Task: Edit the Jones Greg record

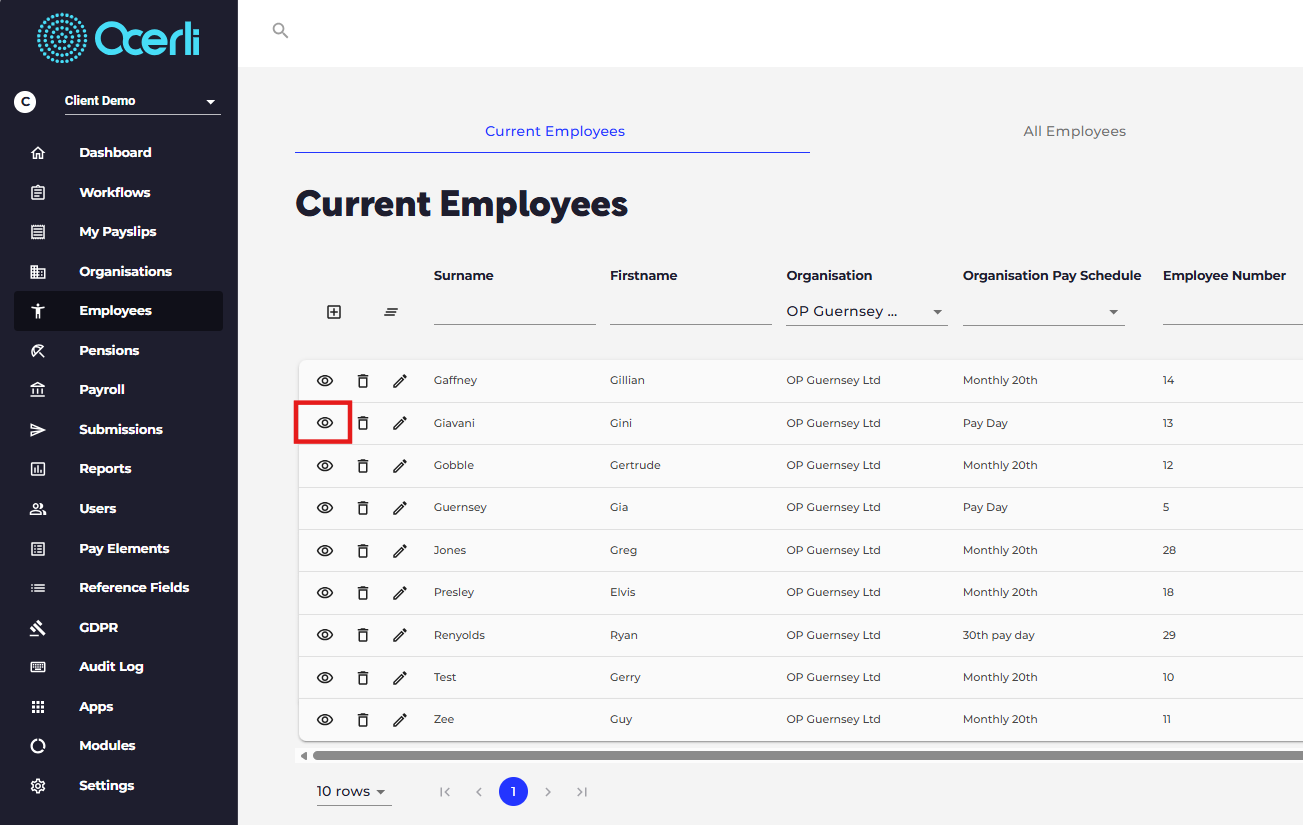Action: coord(400,551)
